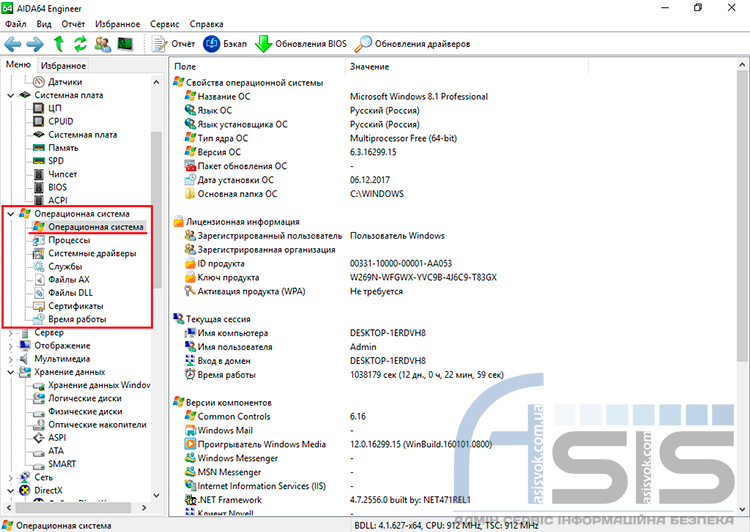
Task: Open the Файл menu
Action: tap(16, 24)
